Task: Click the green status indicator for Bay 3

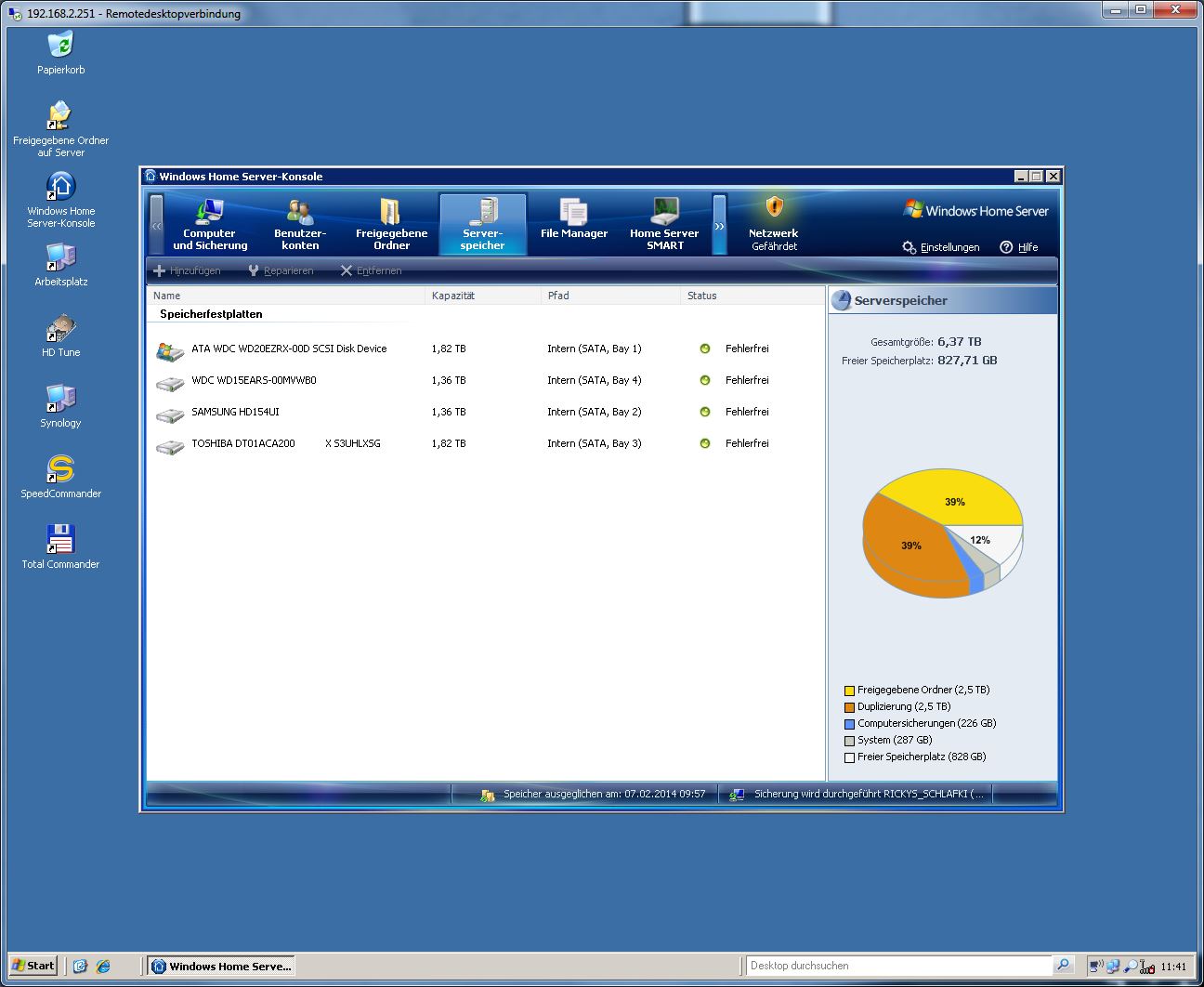Action: coord(705,443)
